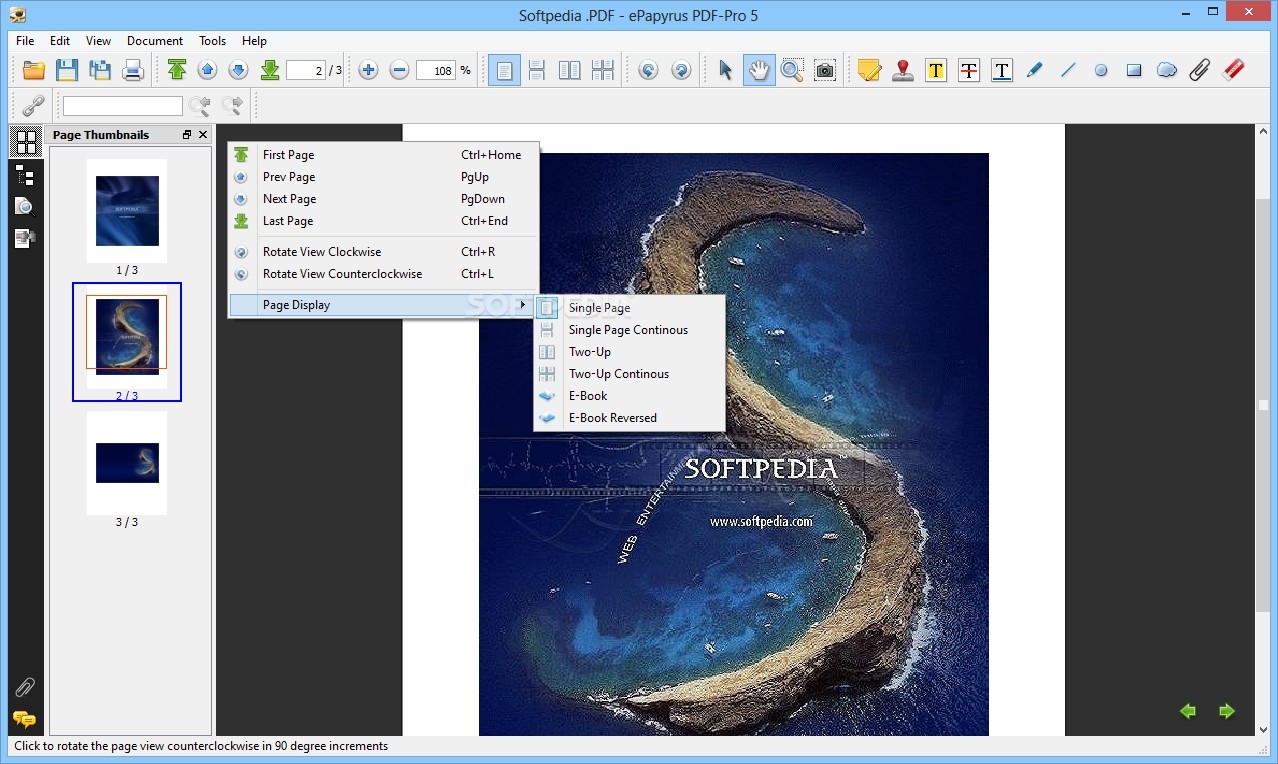
Task: Open the Edit menu
Action: [60, 41]
